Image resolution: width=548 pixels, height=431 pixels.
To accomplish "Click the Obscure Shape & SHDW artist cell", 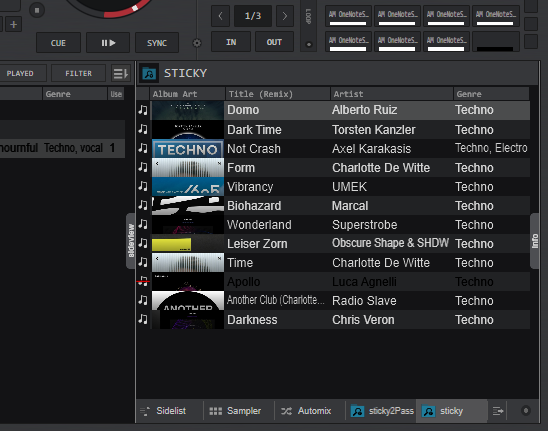I will (390, 243).
